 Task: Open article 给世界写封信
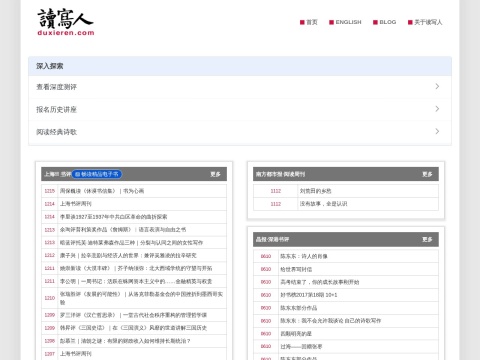296,269
